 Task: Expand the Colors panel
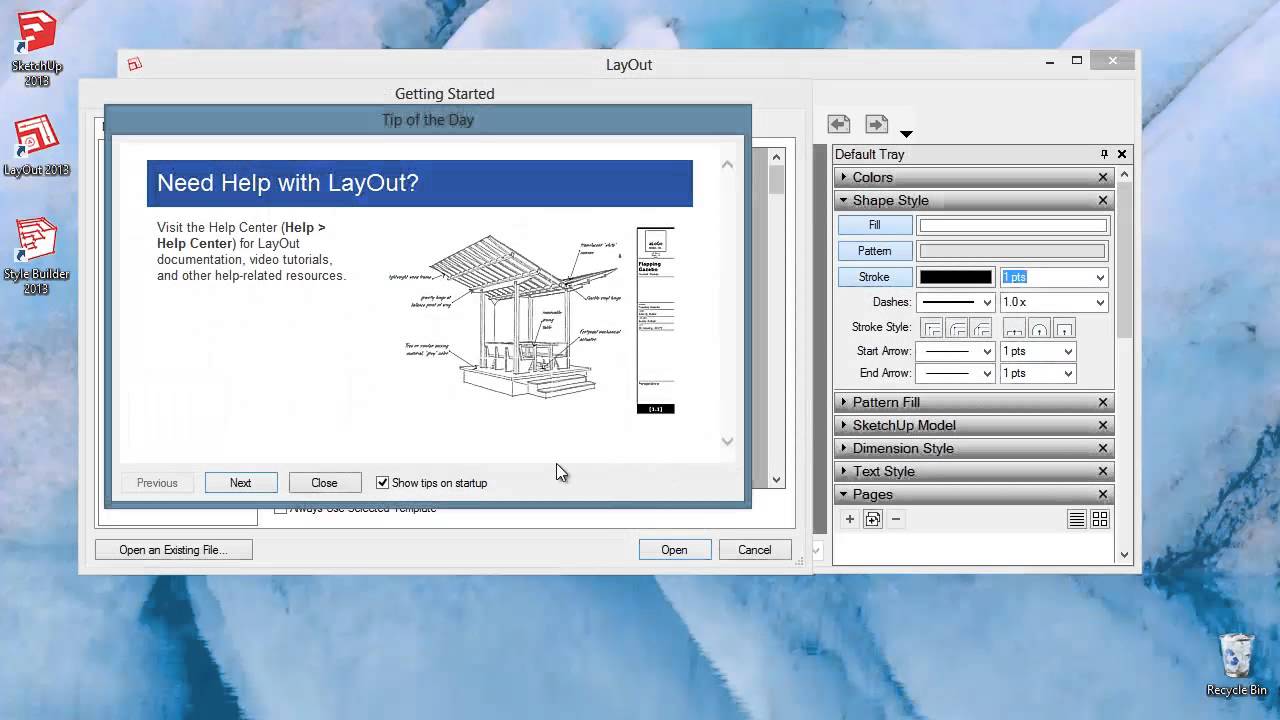(844, 177)
